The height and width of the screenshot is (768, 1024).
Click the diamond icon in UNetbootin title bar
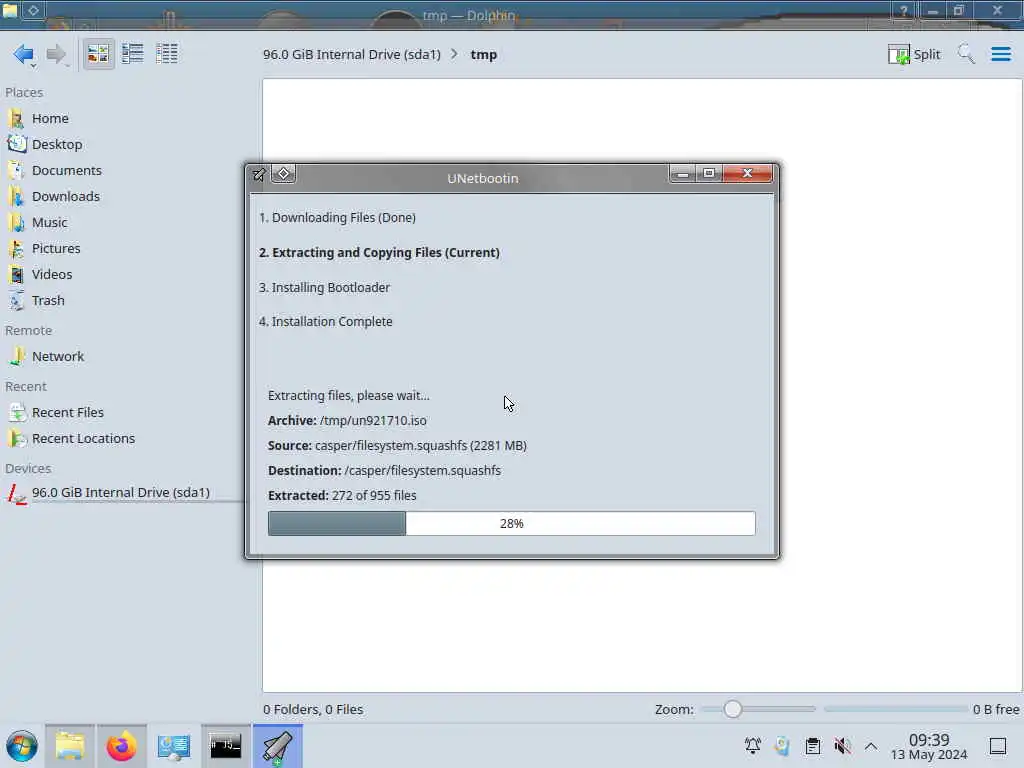click(x=283, y=174)
